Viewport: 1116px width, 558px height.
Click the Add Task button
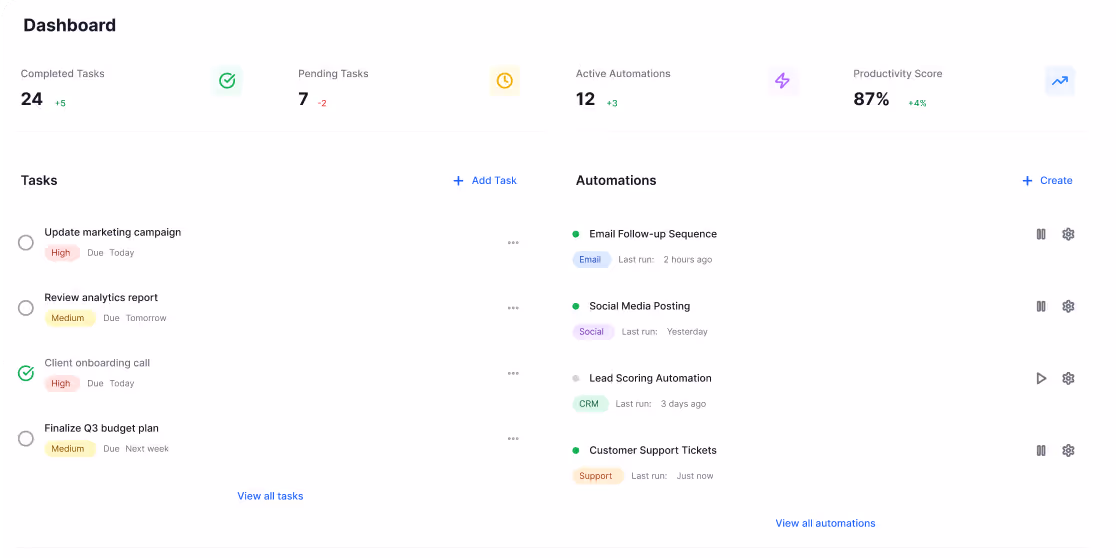[x=485, y=181]
